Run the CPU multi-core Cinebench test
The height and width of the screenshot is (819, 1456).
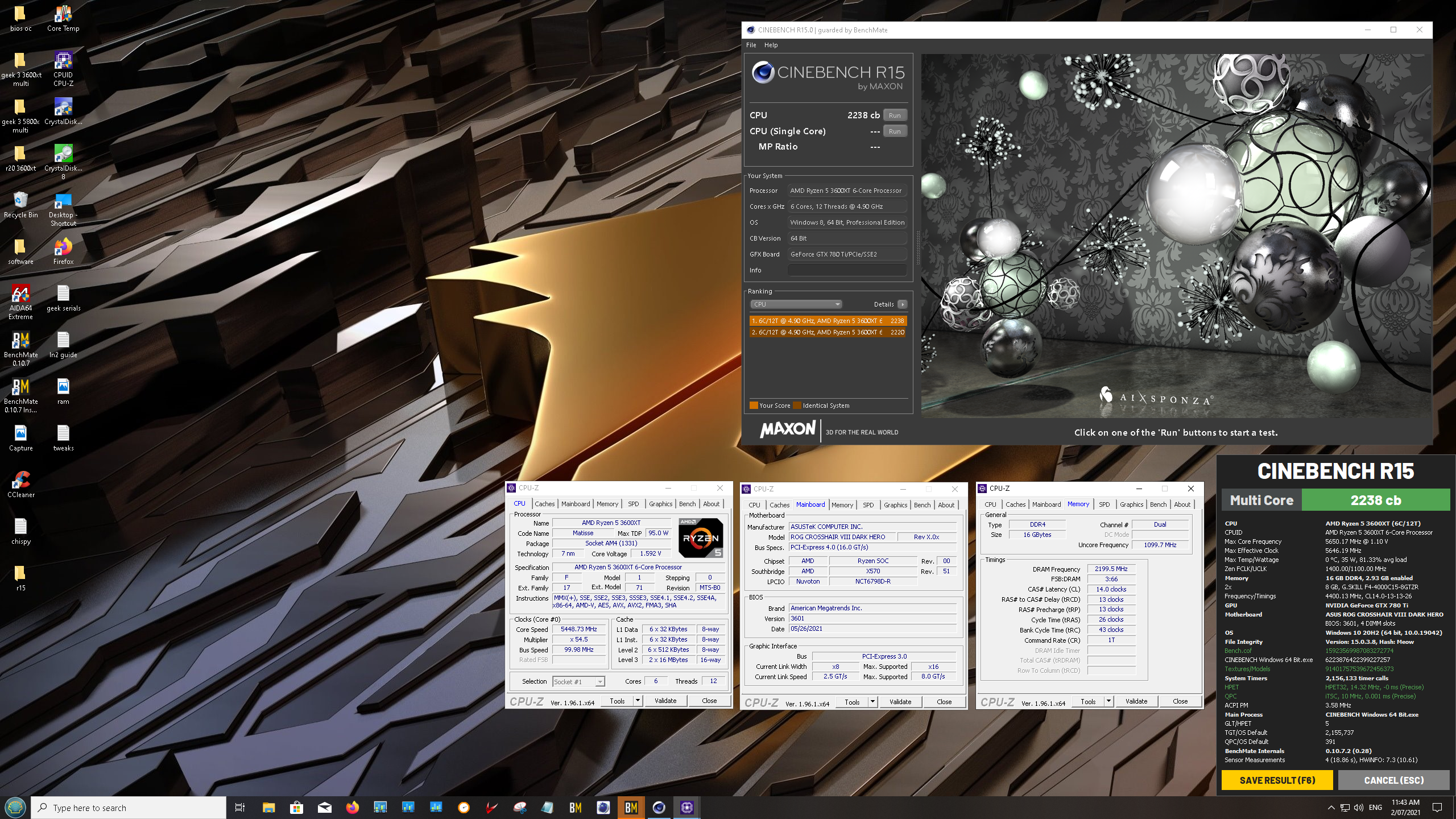(895, 115)
